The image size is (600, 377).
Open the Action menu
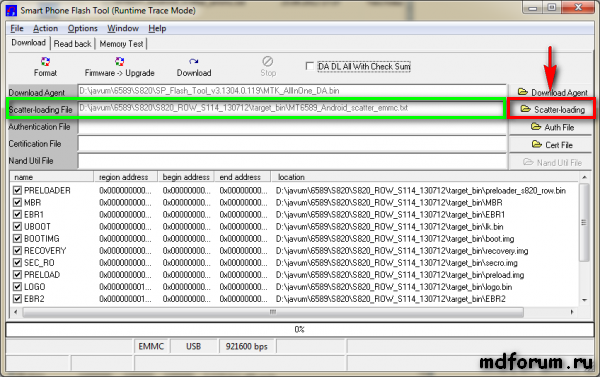46,28
